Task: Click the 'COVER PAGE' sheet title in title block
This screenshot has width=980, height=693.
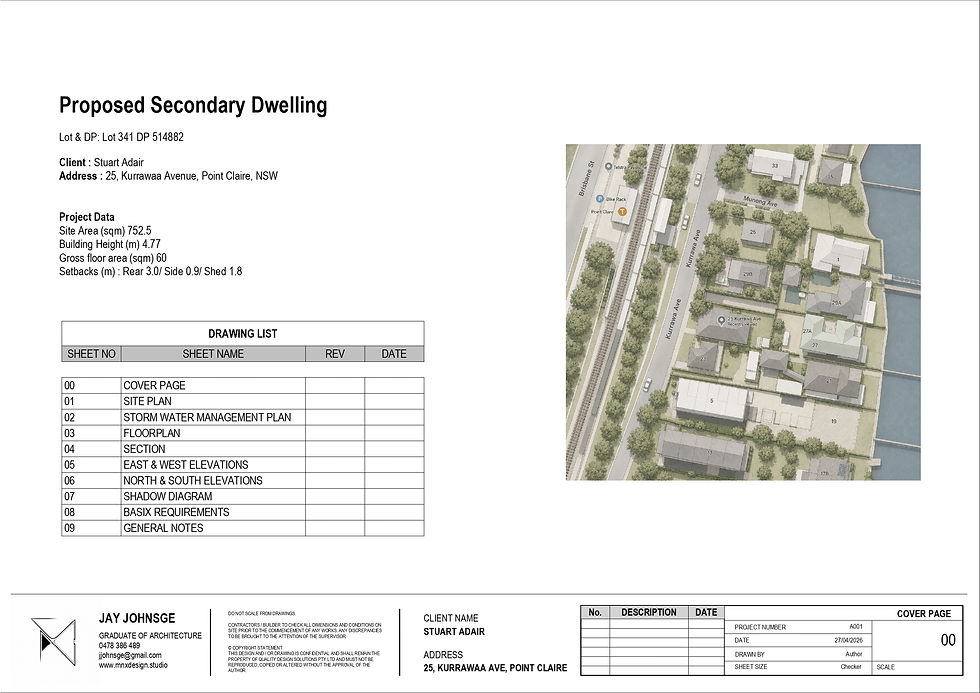Action: pyautogui.click(x=924, y=614)
